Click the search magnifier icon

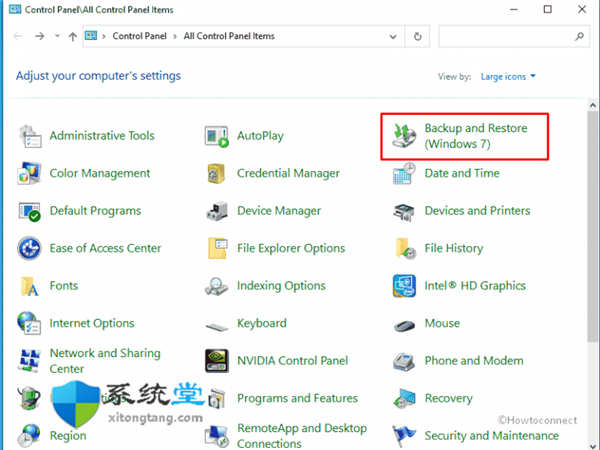pos(580,36)
